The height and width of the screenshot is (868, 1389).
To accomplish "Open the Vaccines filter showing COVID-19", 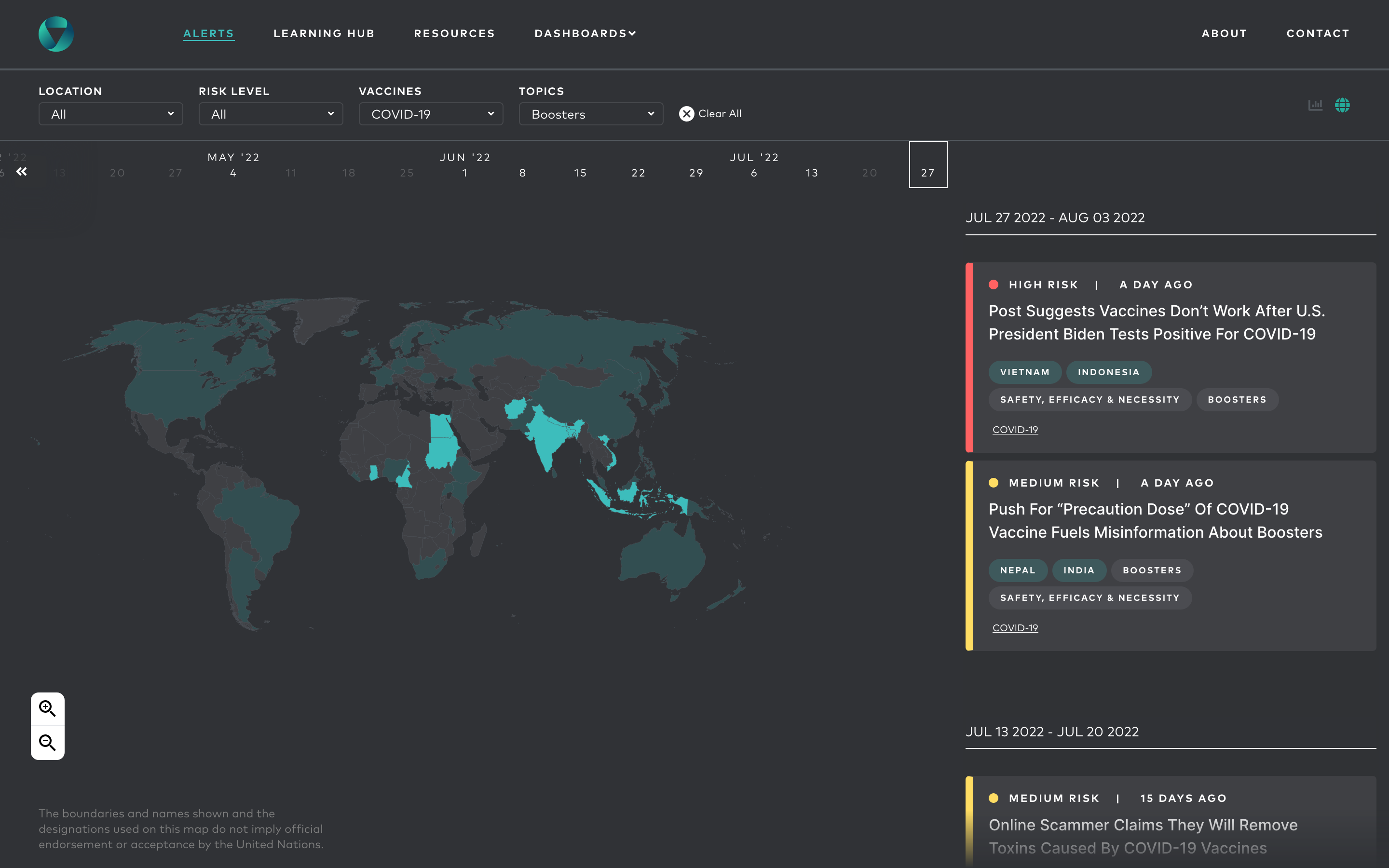I will coord(431,114).
